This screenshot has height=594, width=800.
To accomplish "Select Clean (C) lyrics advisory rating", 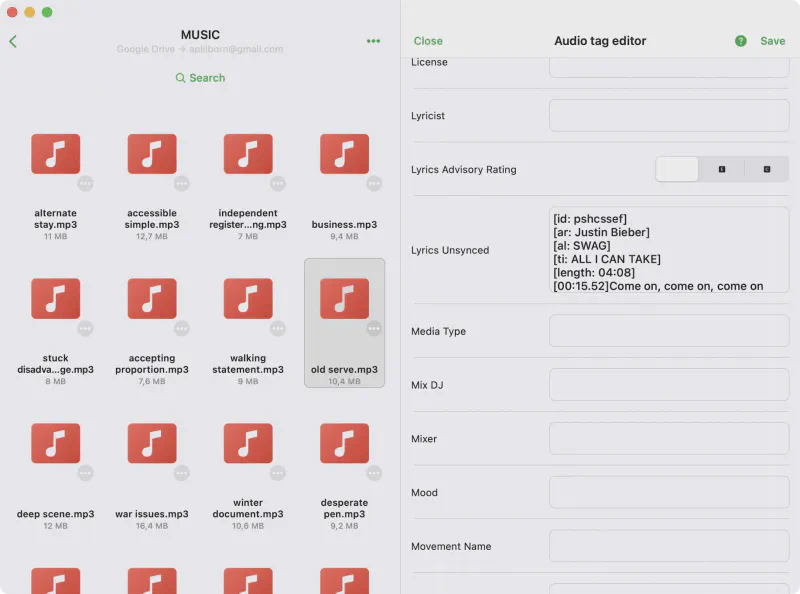I will [x=766, y=170].
